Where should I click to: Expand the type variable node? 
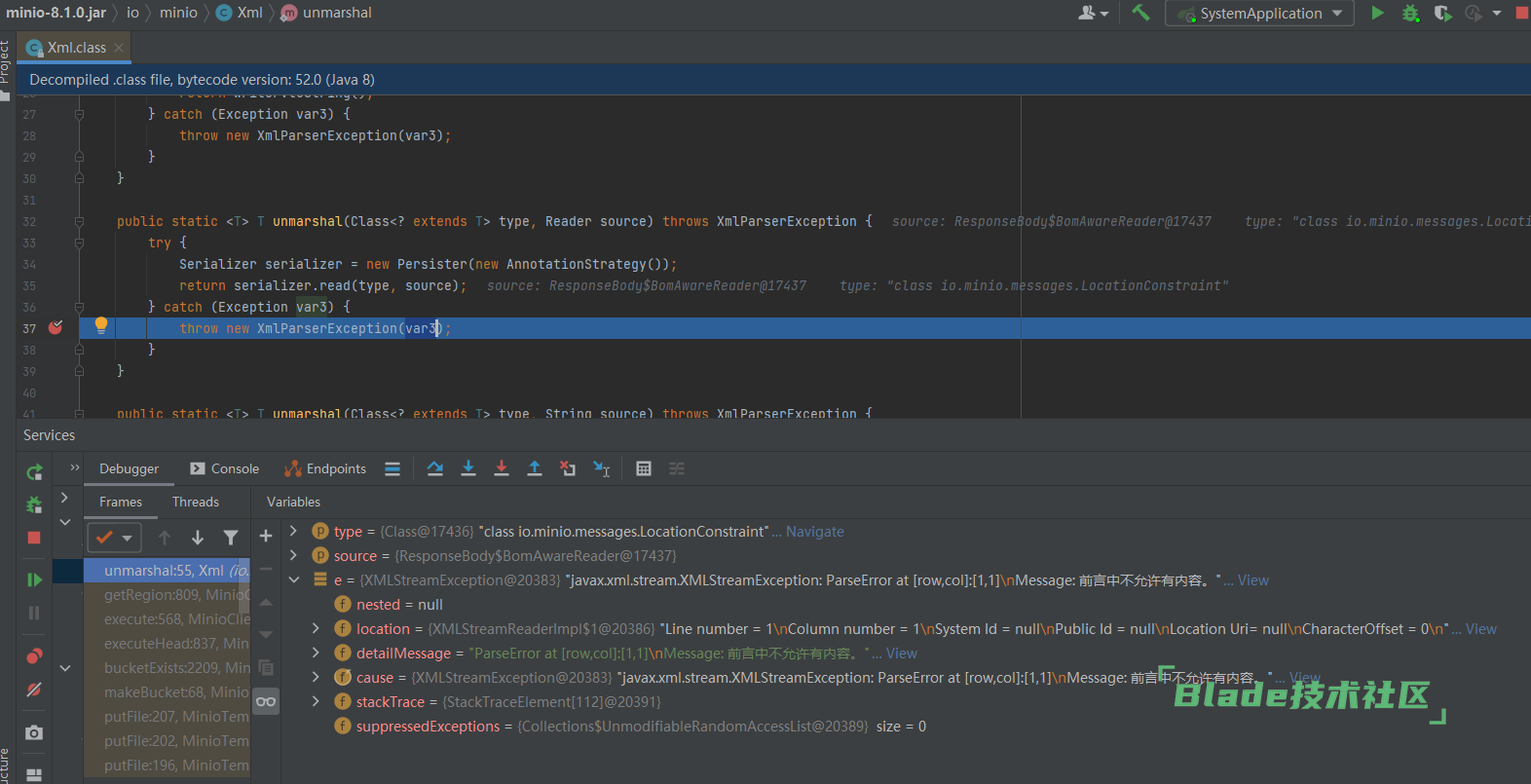coord(293,531)
